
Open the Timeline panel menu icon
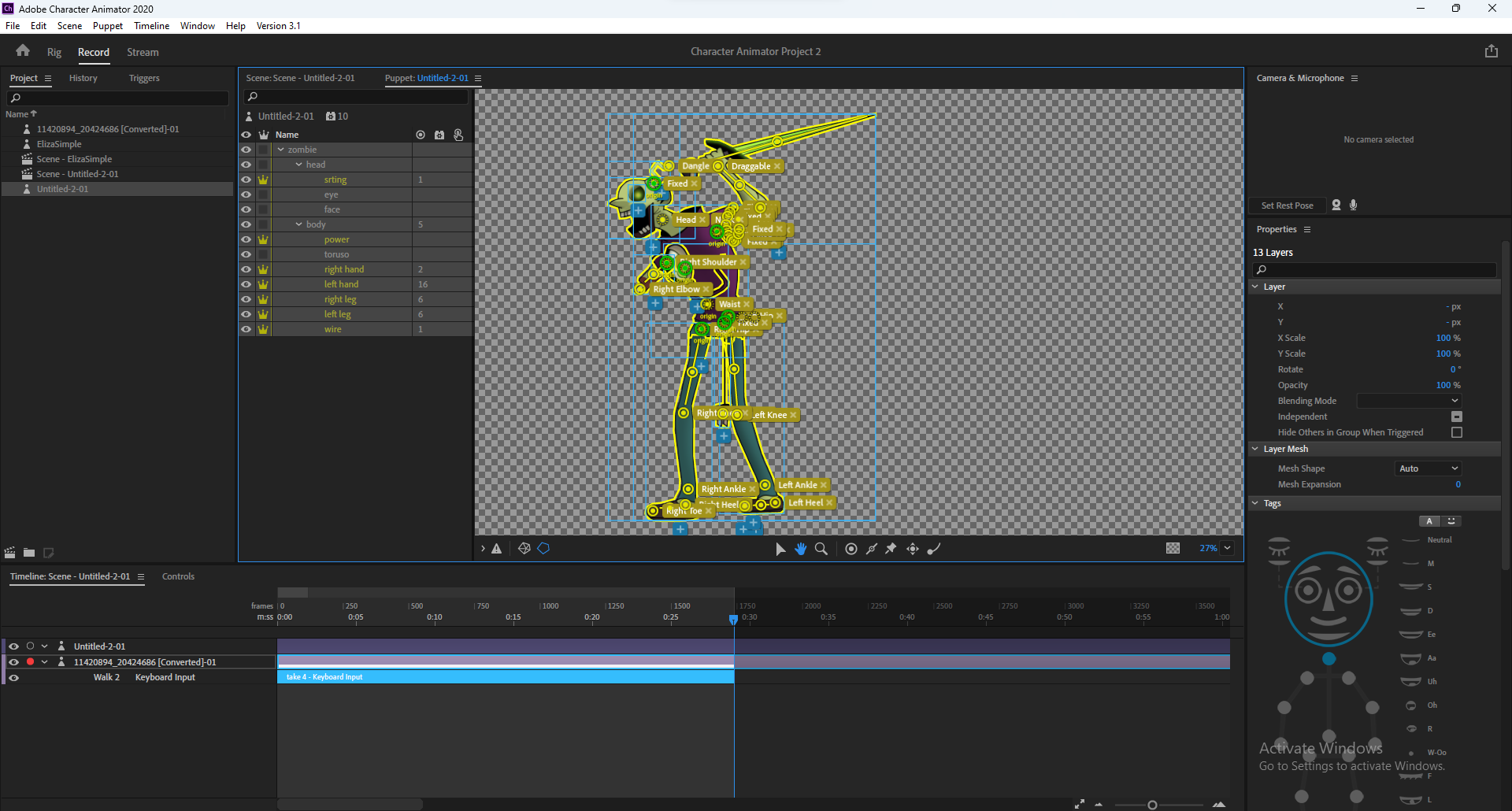pos(141,577)
